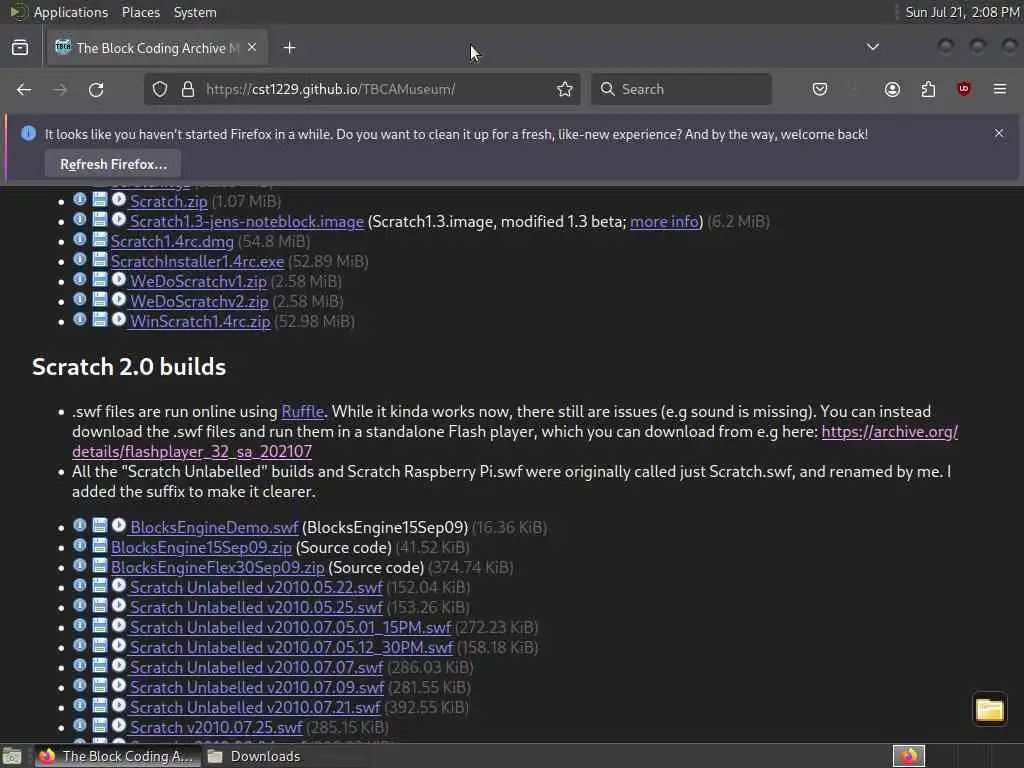The image size is (1024, 768).
Task: Download Scratch1.4rc.dmg link
Action: [172, 242]
